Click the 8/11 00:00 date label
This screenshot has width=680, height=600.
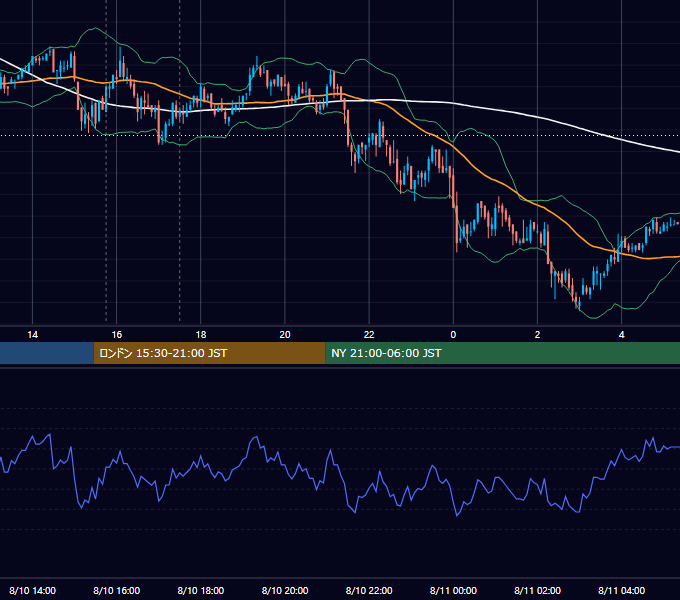point(453,590)
